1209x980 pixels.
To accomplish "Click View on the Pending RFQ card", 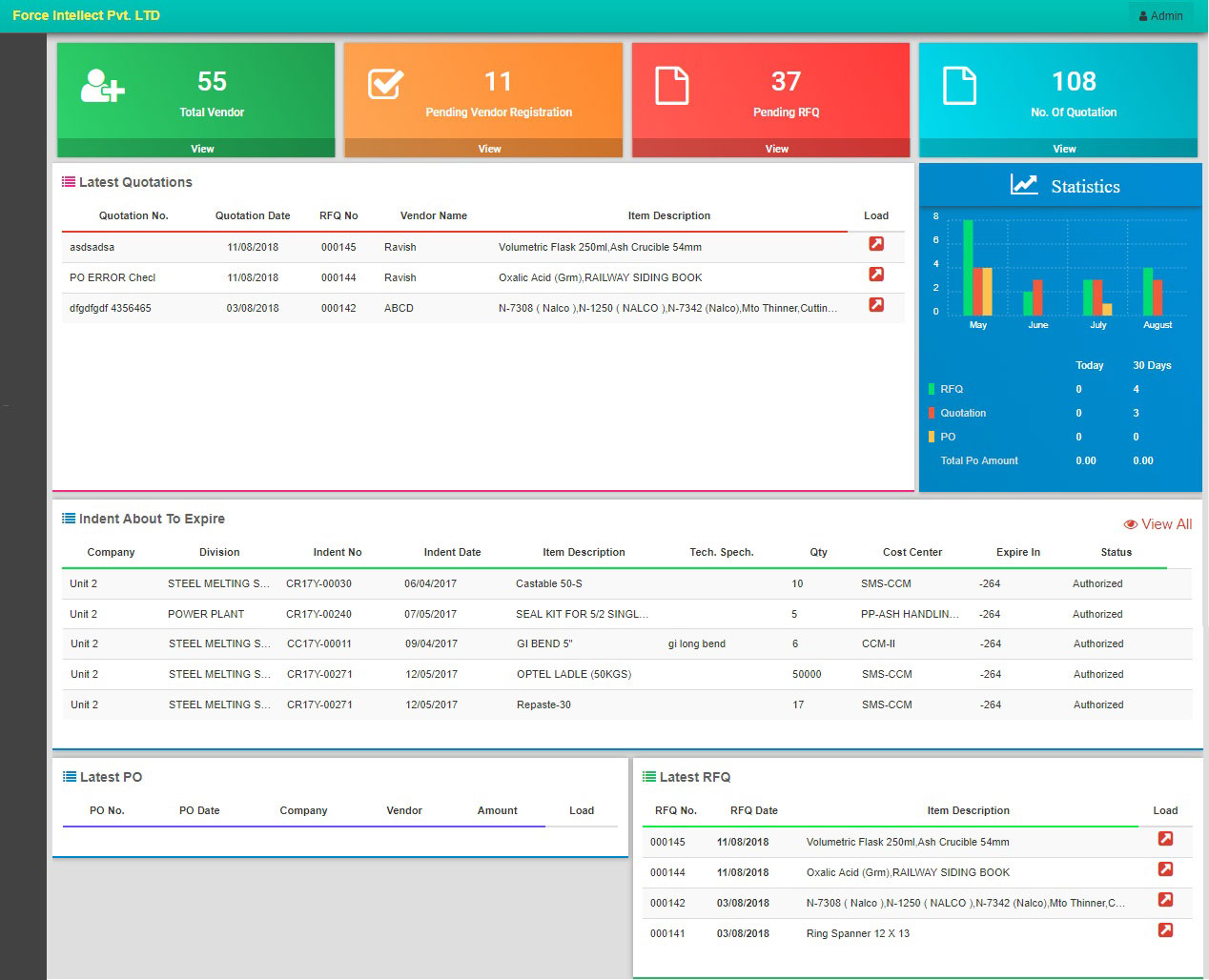I will click(776, 149).
